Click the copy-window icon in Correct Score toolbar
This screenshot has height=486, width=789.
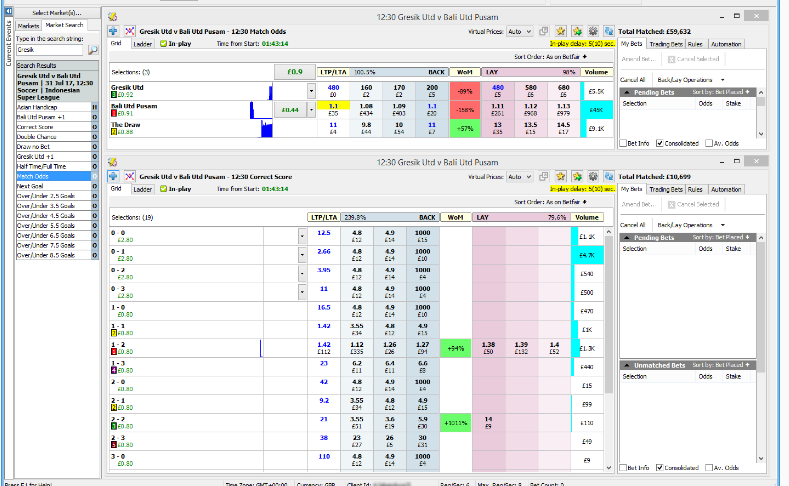(x=543, y=177)
